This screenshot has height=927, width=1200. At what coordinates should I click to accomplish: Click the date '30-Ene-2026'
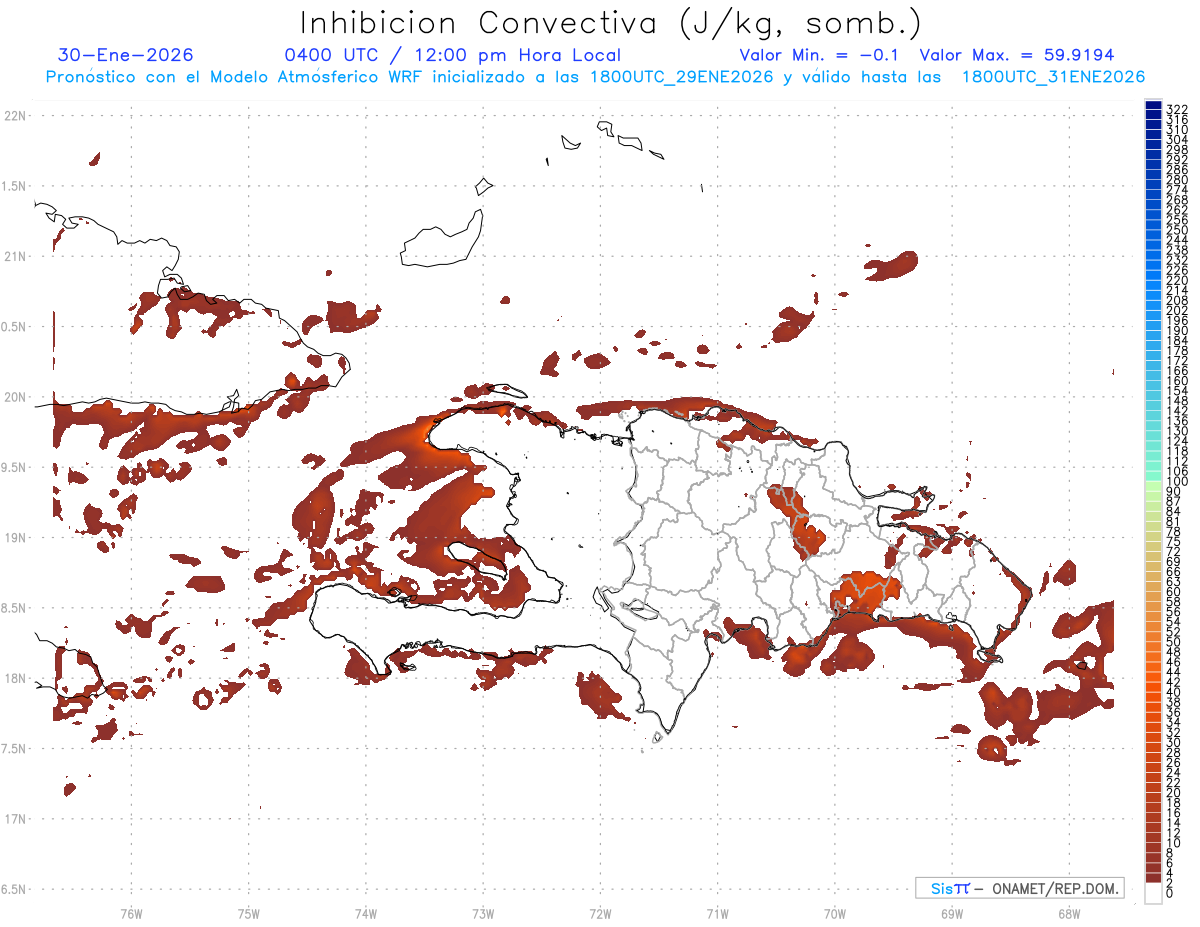[126, 56]
